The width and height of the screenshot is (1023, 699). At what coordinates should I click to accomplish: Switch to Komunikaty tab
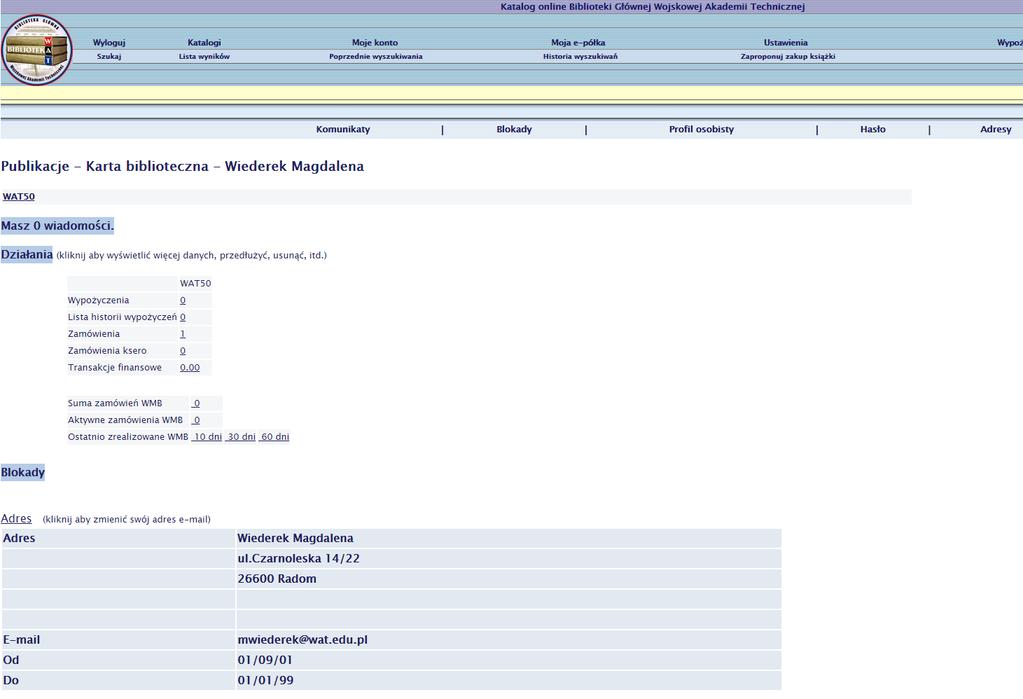[x=343, y=129]
